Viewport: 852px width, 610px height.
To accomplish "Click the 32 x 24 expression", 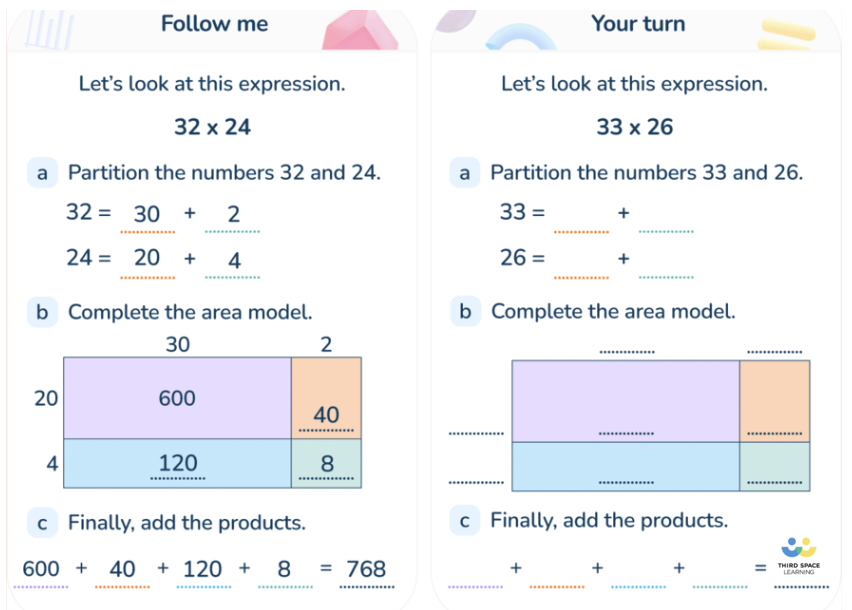I will [212, 127].
